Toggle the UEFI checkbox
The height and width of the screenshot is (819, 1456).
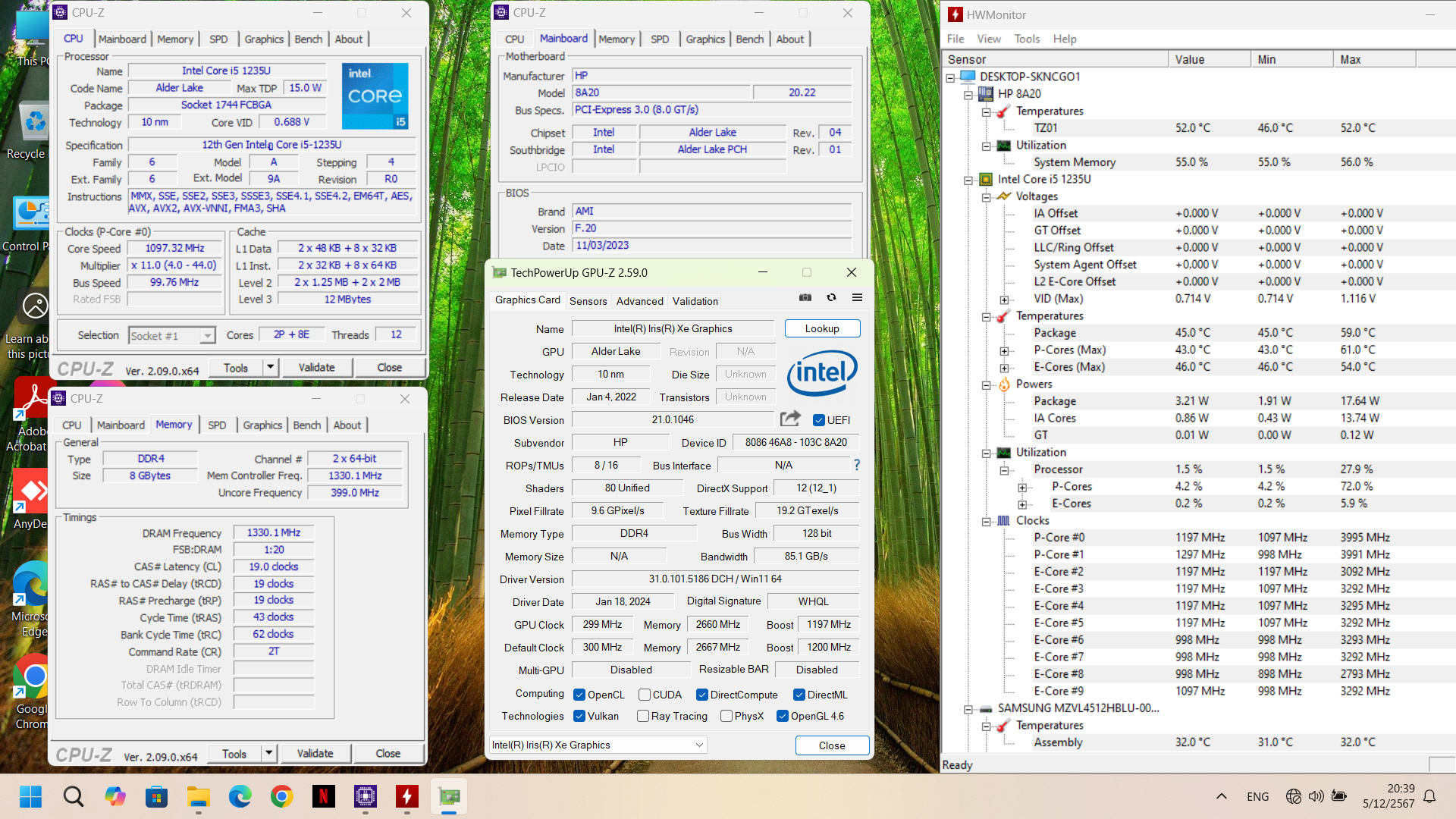click(818, 420)
